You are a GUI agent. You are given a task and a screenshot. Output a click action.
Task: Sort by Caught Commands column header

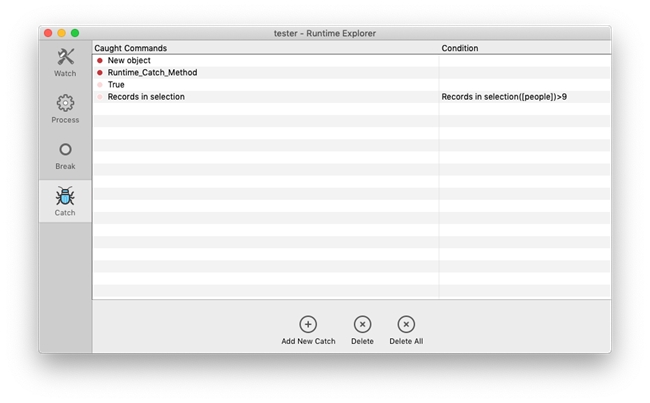pos(265,48)
